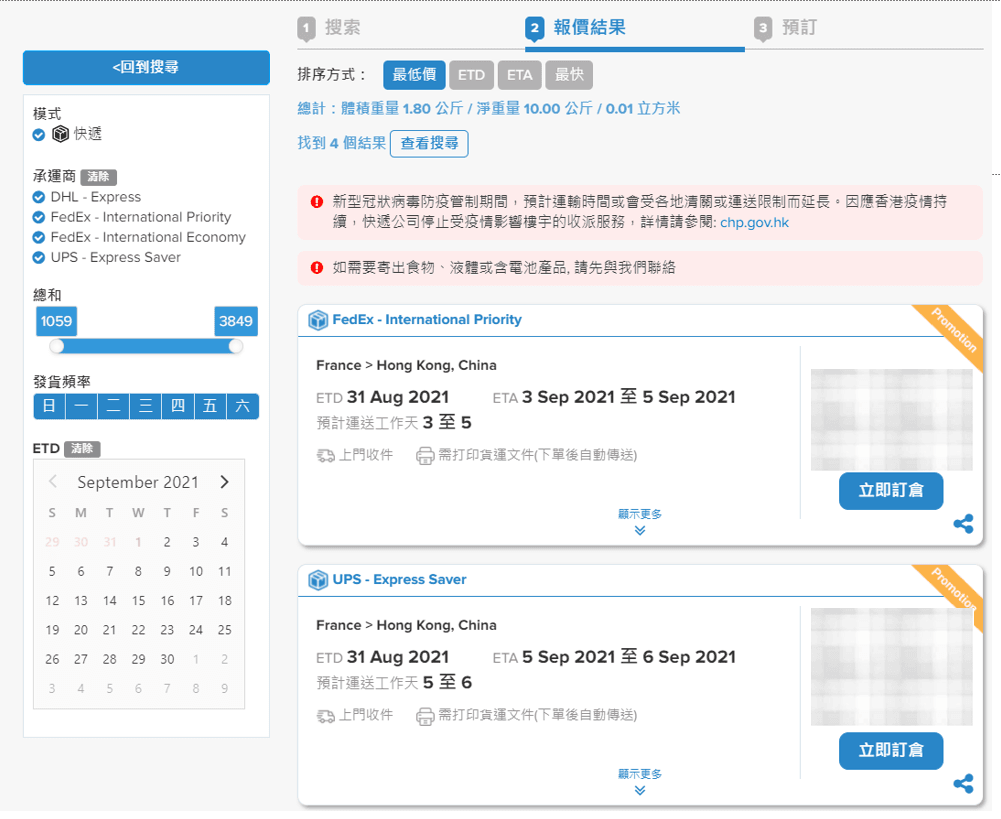This screenshot has width=1001, height=819.
Task: Toggle Monday (一) shipping frequency
Action: pos(82,406)
